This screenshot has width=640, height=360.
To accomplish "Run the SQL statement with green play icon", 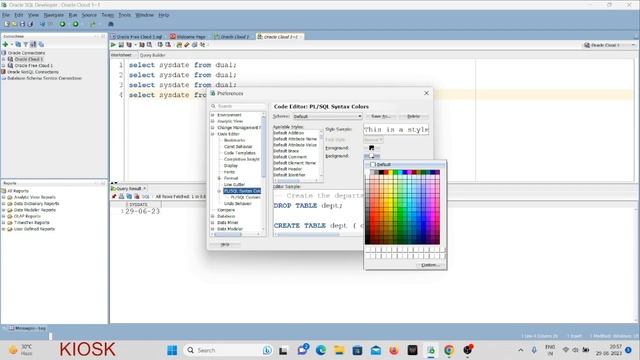I will 113,44.
